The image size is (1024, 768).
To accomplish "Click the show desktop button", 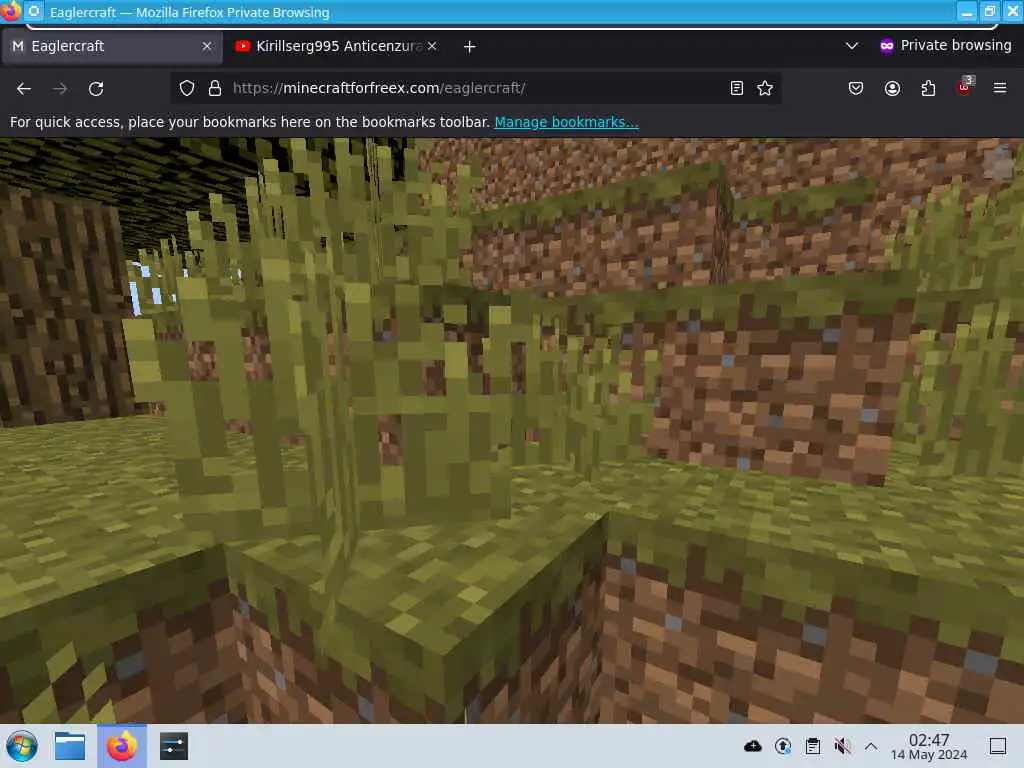I will (997, 746).
